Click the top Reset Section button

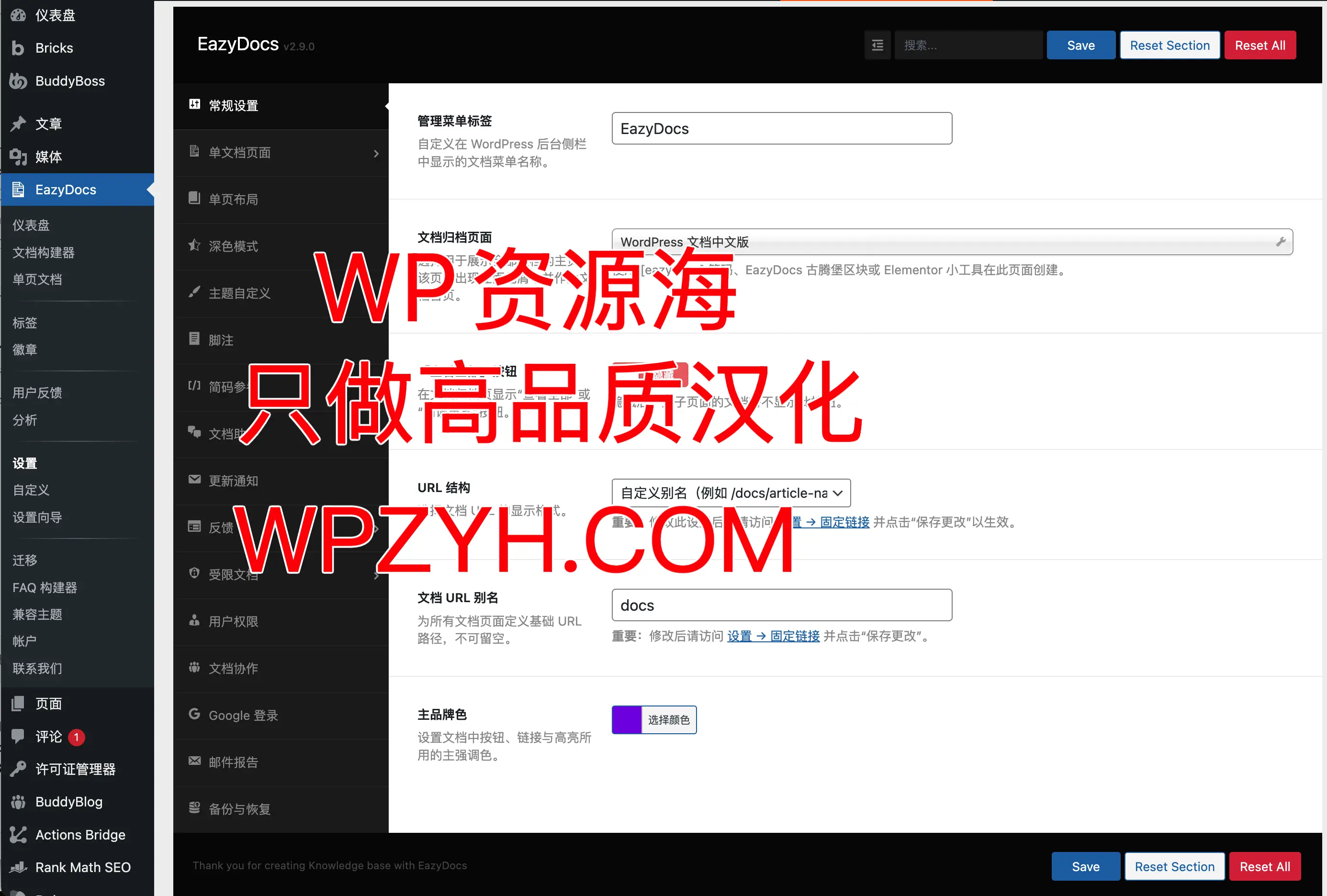1170,45
